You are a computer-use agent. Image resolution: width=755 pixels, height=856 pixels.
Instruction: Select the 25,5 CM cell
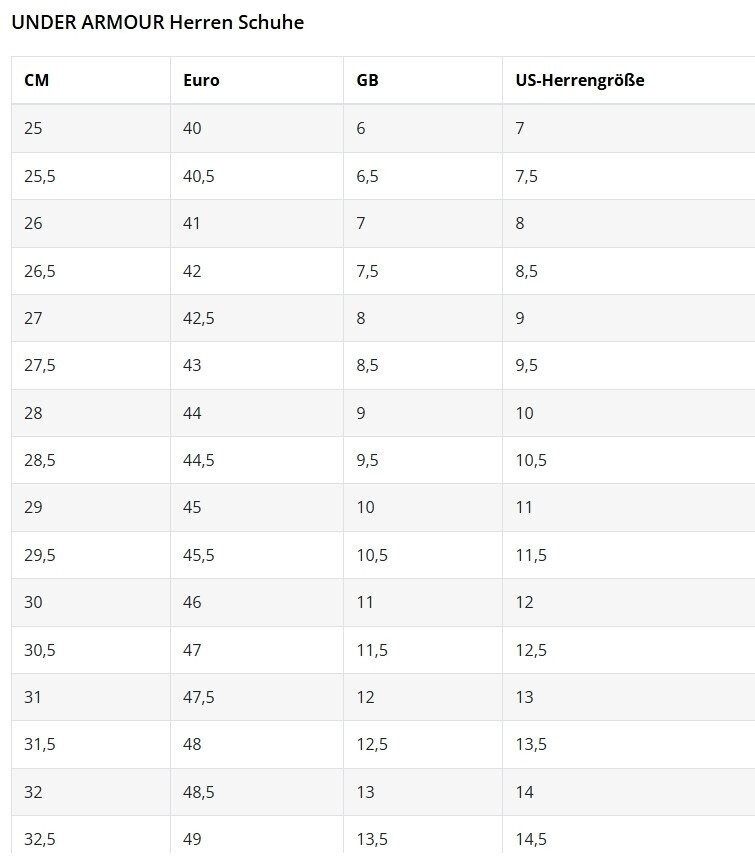(x=40, y=176)
